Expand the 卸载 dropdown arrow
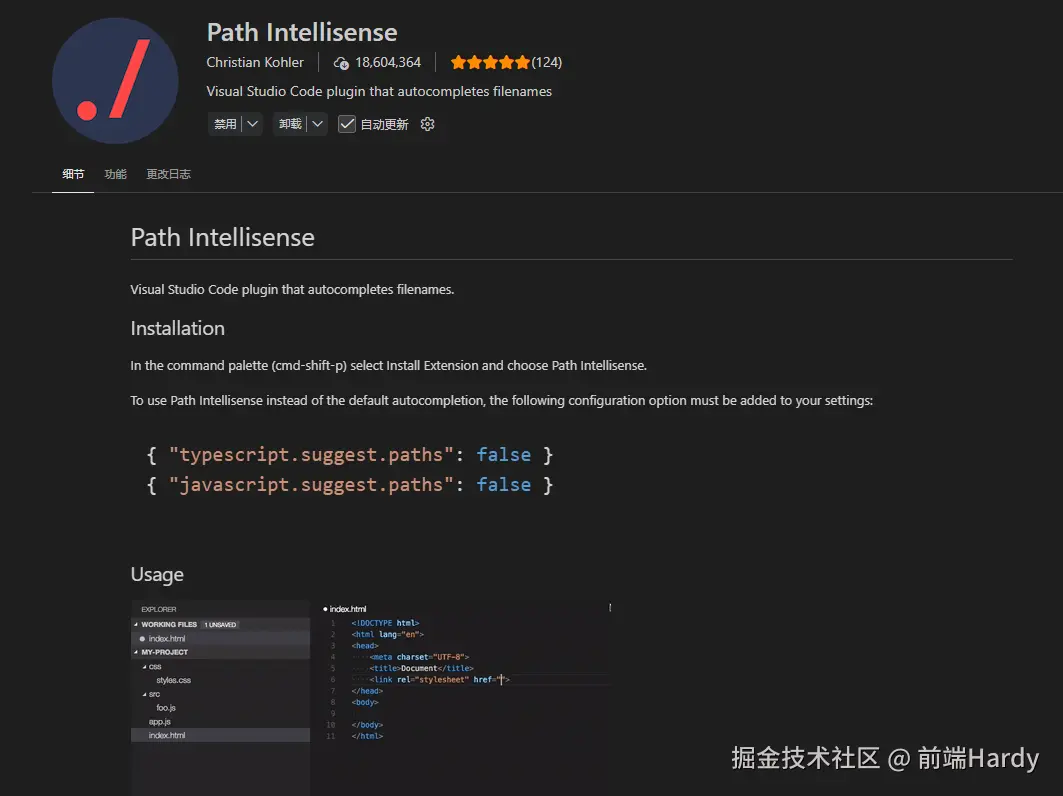This screenshot has width=1063, height=796. 317,124
